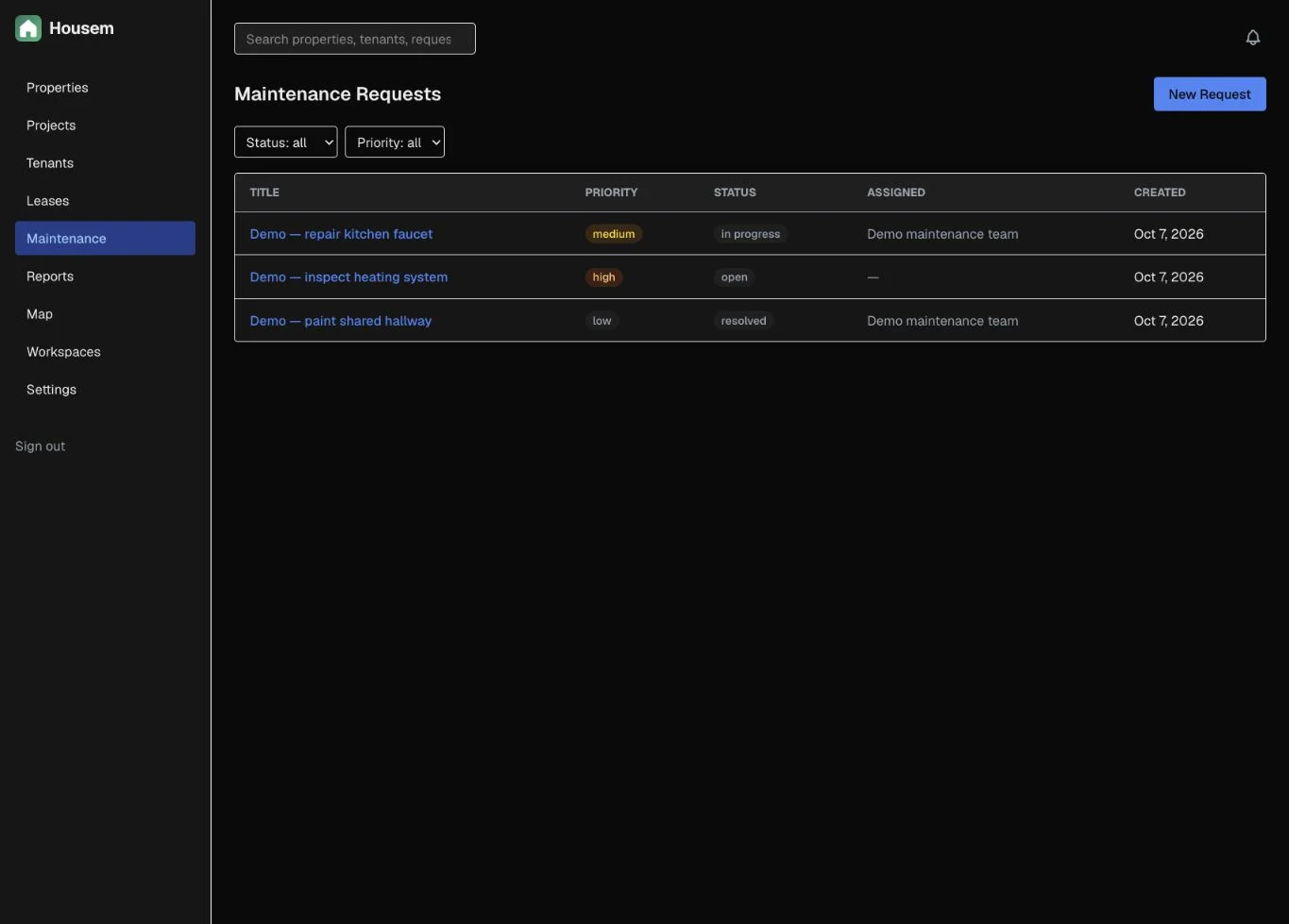Open 'Demo — inspect heating system' request
Image resolution: width=1289 pixels, height=924 pixels.
point(348,277)
